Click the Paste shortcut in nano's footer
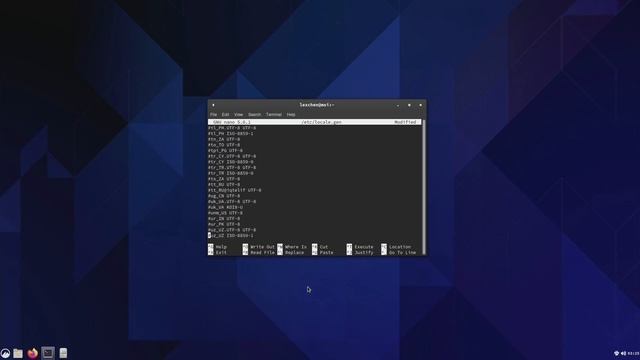 coord(322,253)
